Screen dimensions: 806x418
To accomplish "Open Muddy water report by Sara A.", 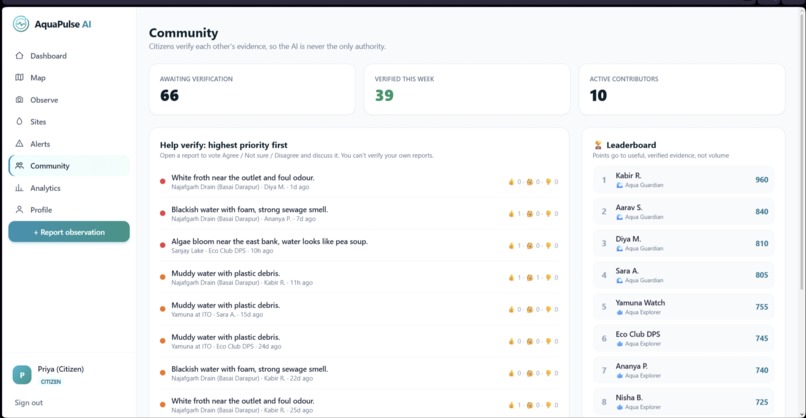I will [x=359, y=309].
